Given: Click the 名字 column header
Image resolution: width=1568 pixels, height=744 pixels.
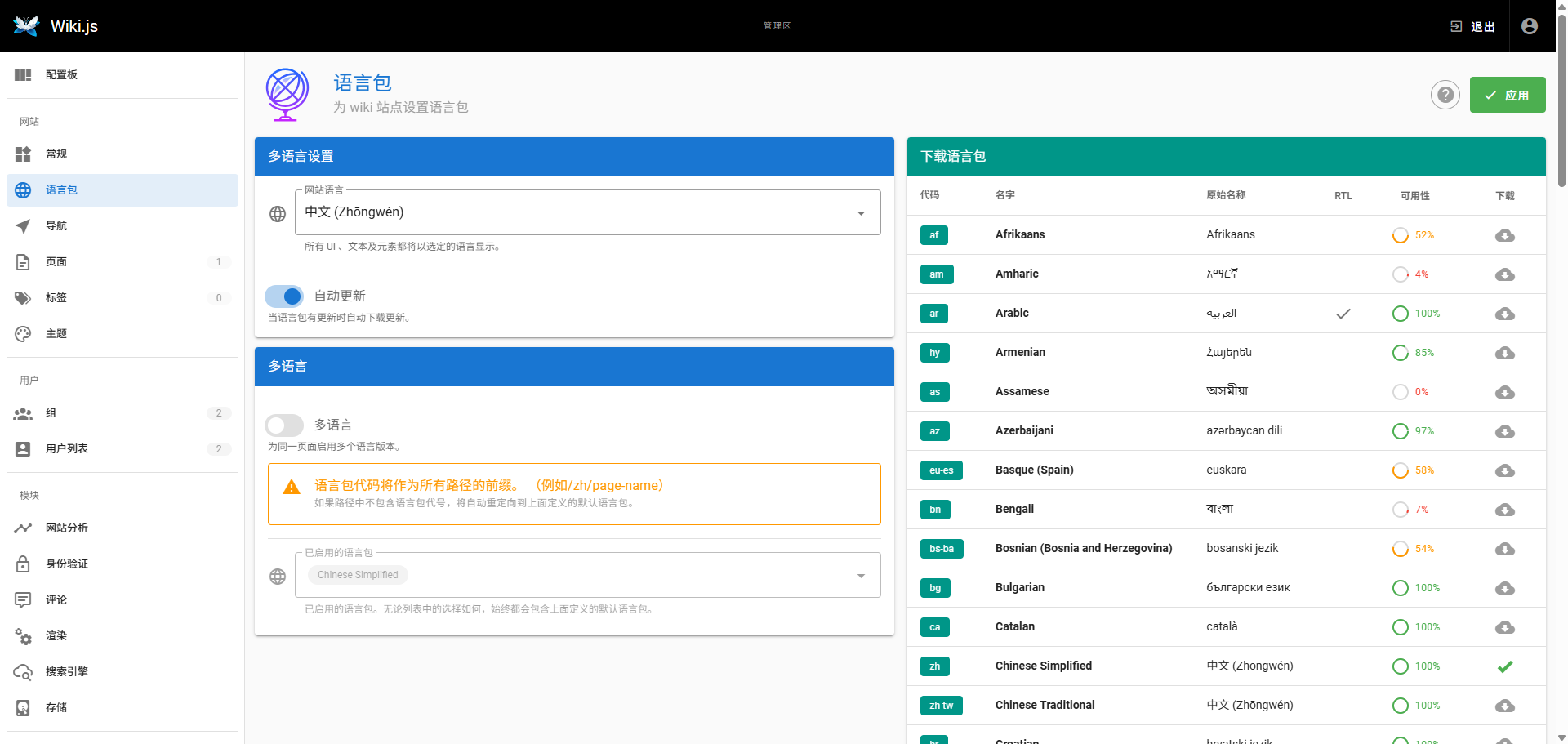Looking at the screenshot, I should (1005, 195).
